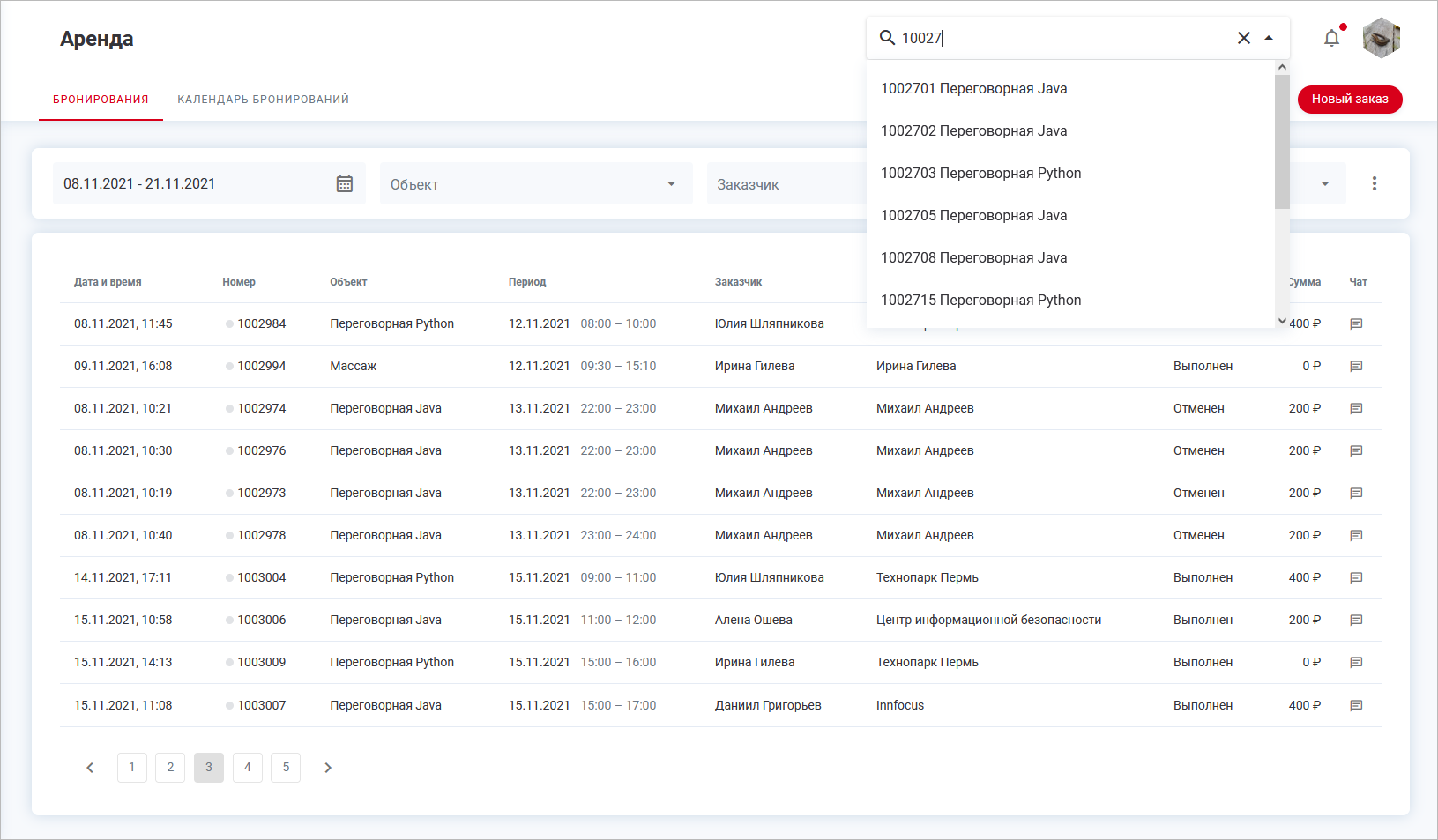Expand the rightmost filter dropdown arrow
The width and height of the screenshot is (1438, 840).
(1324, 183)
